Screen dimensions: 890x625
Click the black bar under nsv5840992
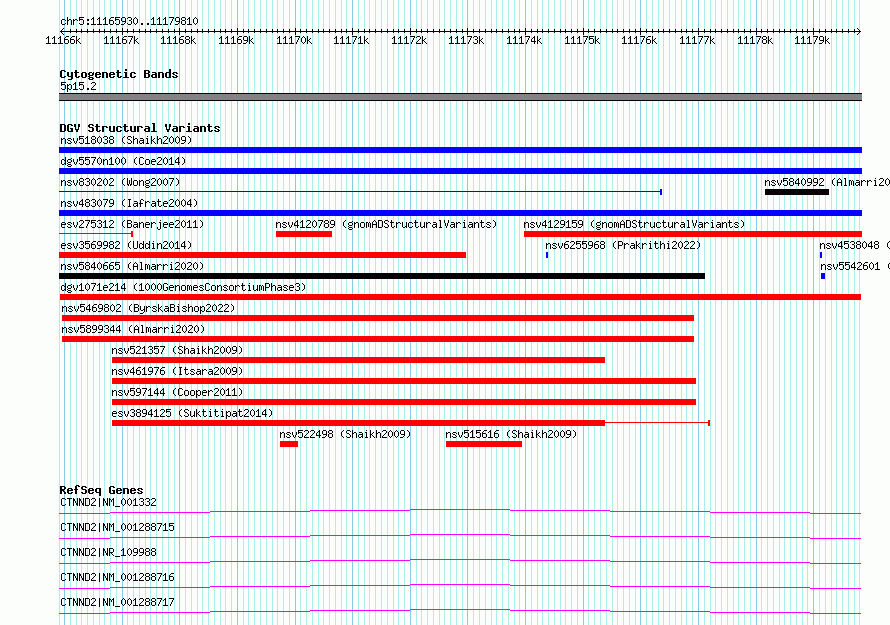point(797,192)
